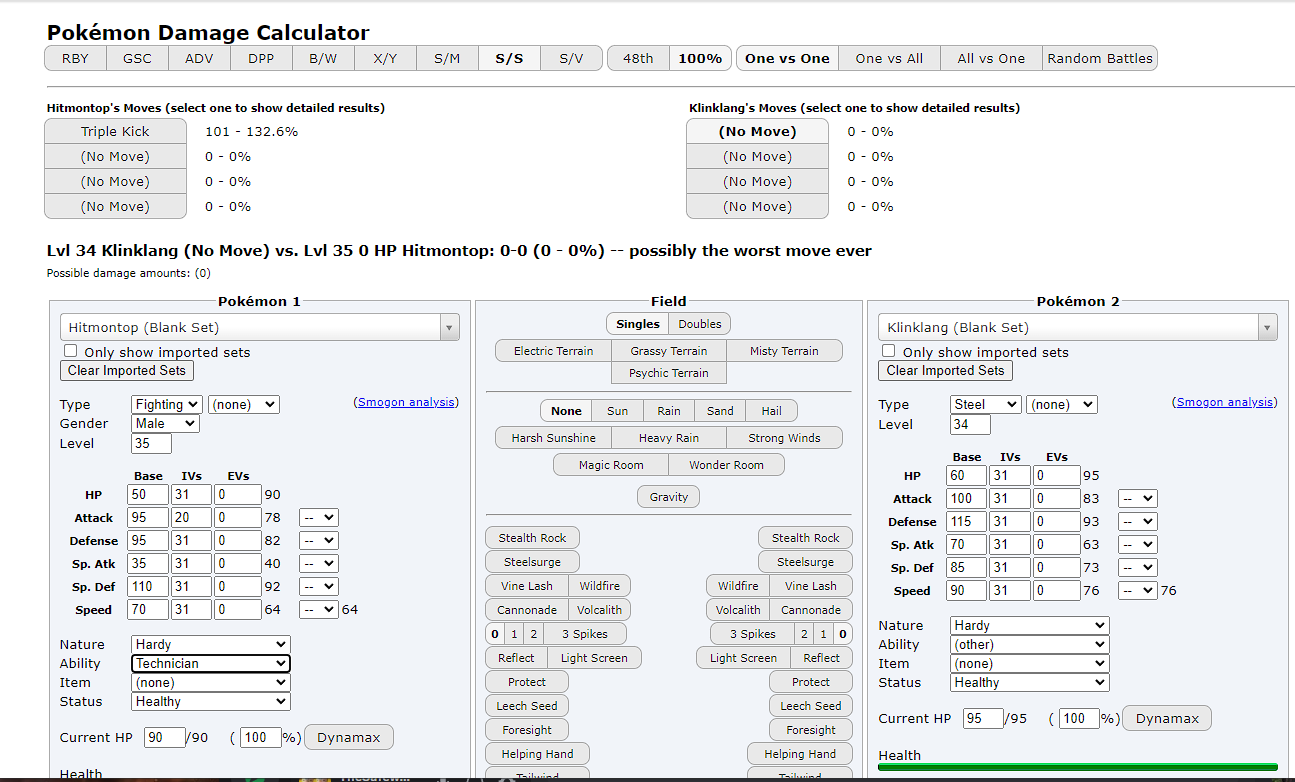Switch to S/V generation

pos(571,58)
